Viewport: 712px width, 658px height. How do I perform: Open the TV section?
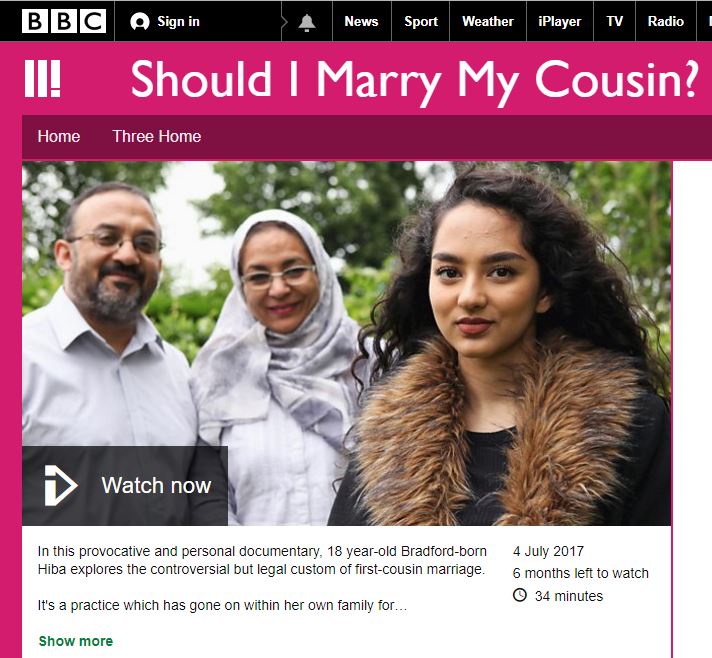pyautogui.click(x=614, y=21)
